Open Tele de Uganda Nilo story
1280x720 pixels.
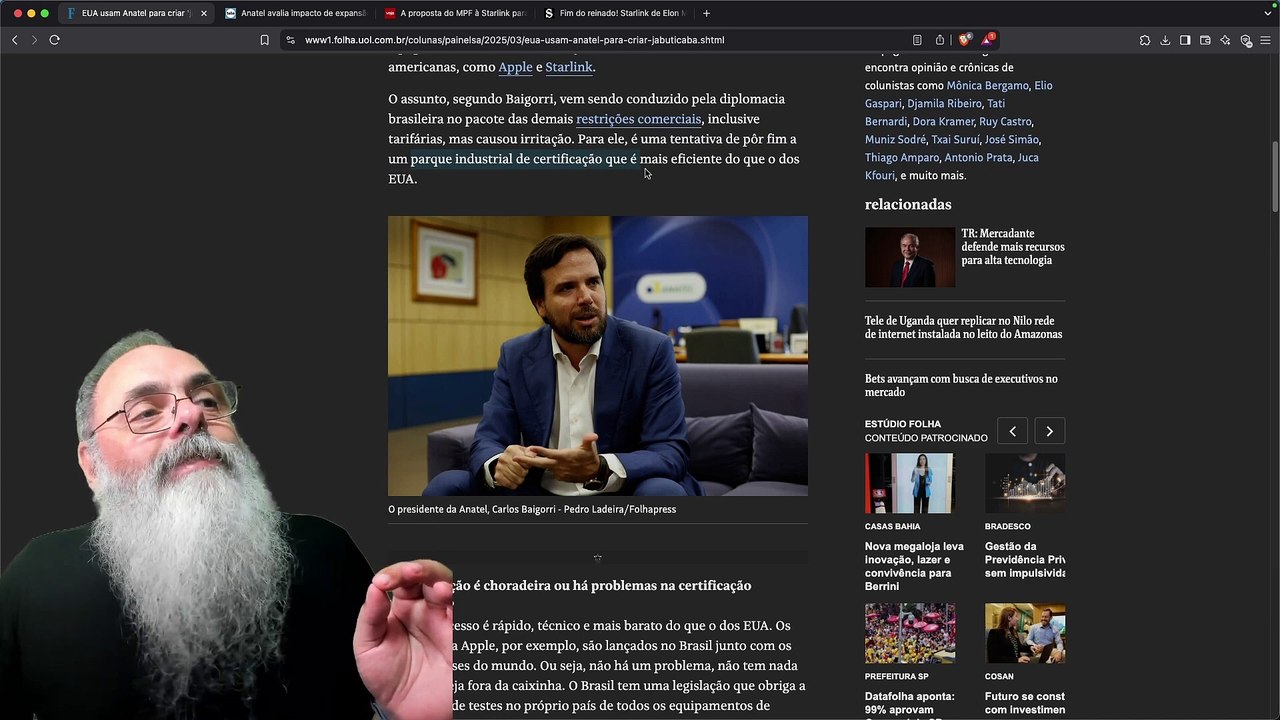click(x=963, y=328)
